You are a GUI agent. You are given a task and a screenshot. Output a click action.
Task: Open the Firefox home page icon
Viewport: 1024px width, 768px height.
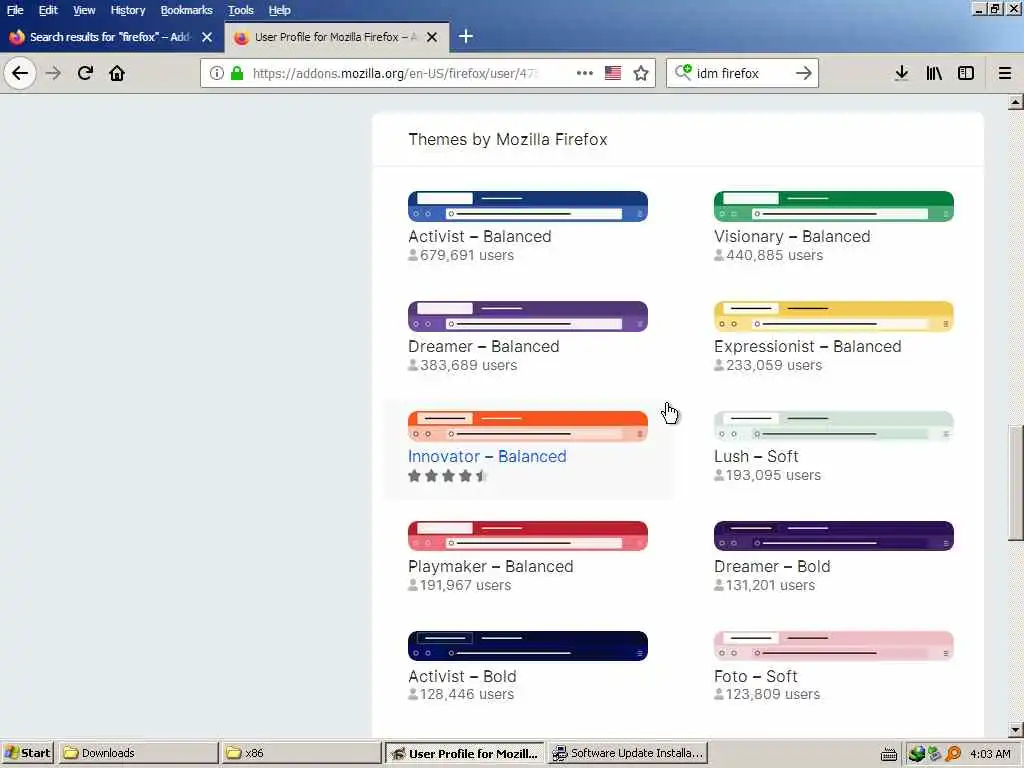pos(117,73)
